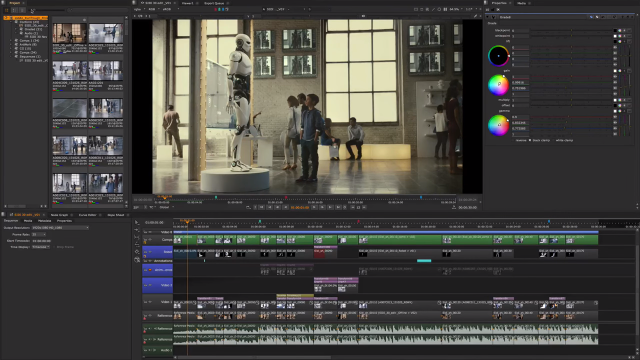
Task: Open the Frame Rate dropdown
Action: click(39, 235)
